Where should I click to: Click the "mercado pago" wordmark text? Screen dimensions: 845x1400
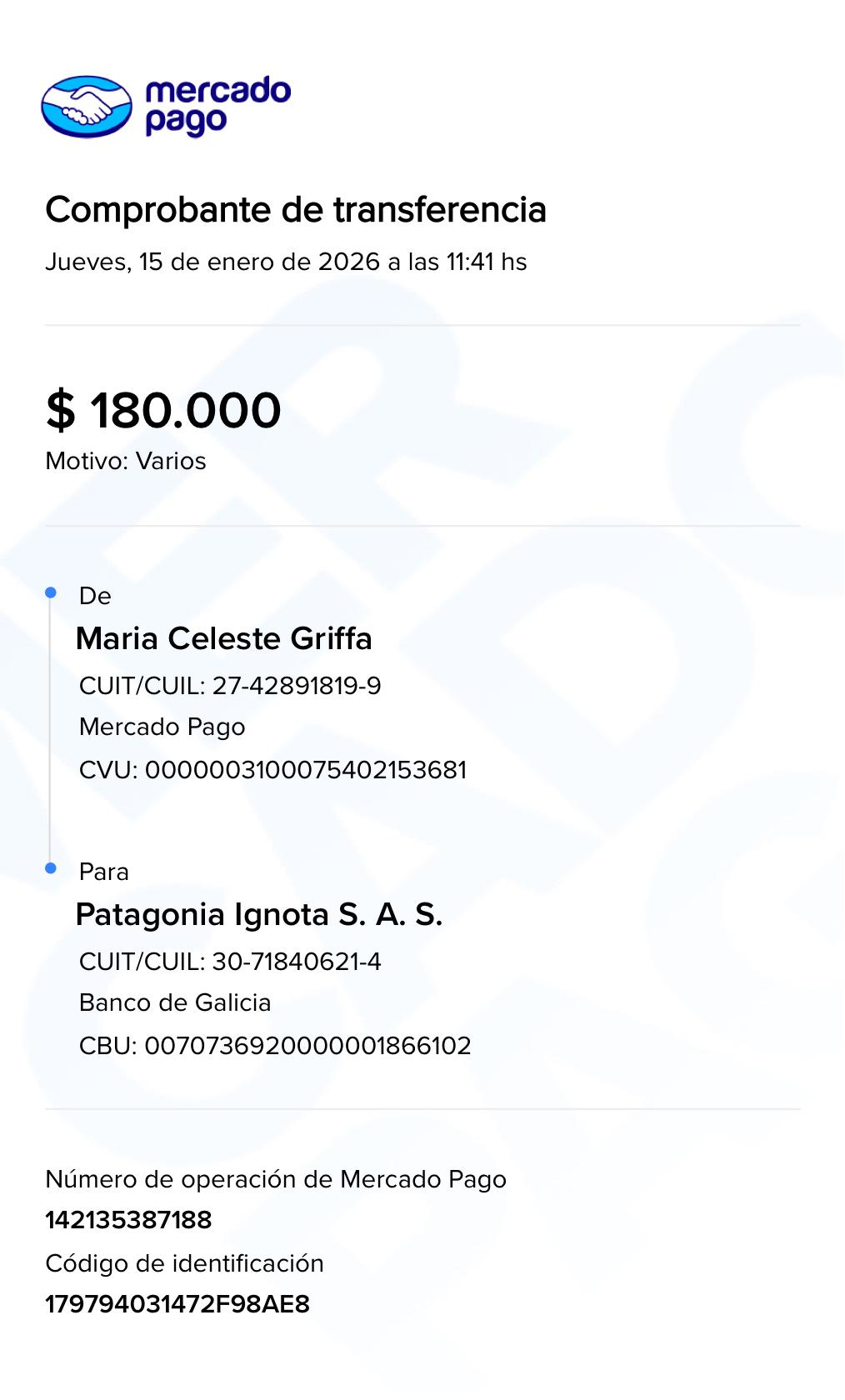217,106
